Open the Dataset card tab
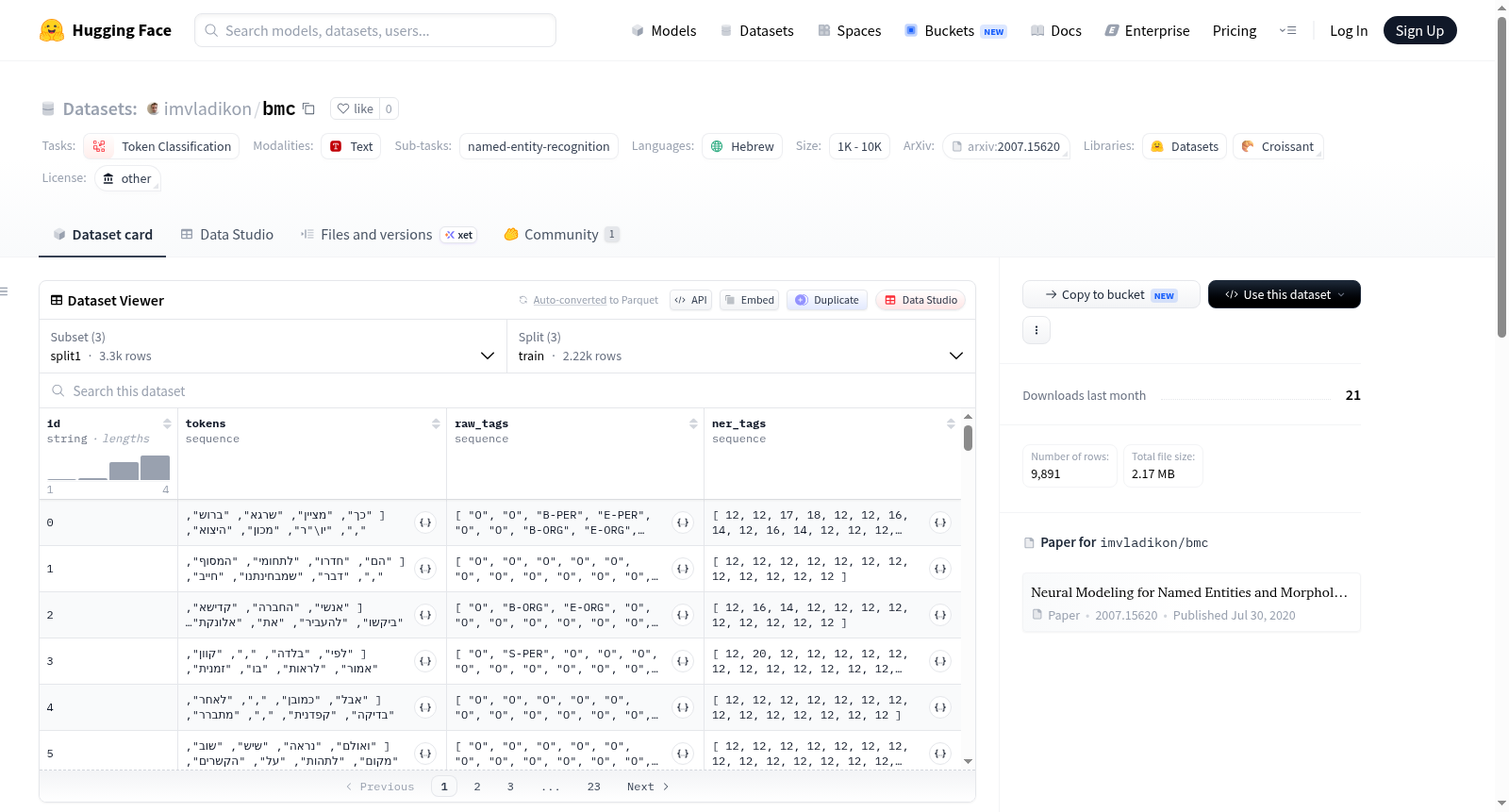This screenshot has height=812, width=1509. pos(102,235)
